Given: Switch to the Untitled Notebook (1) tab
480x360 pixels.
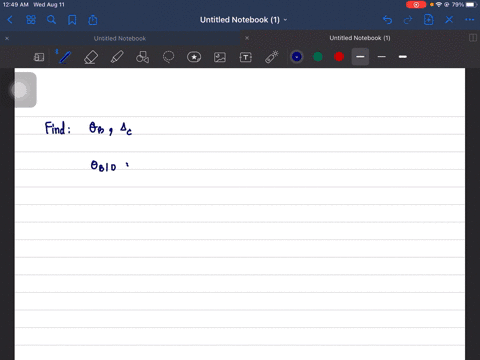Looking at the screenshot, I should coord(360,38).
